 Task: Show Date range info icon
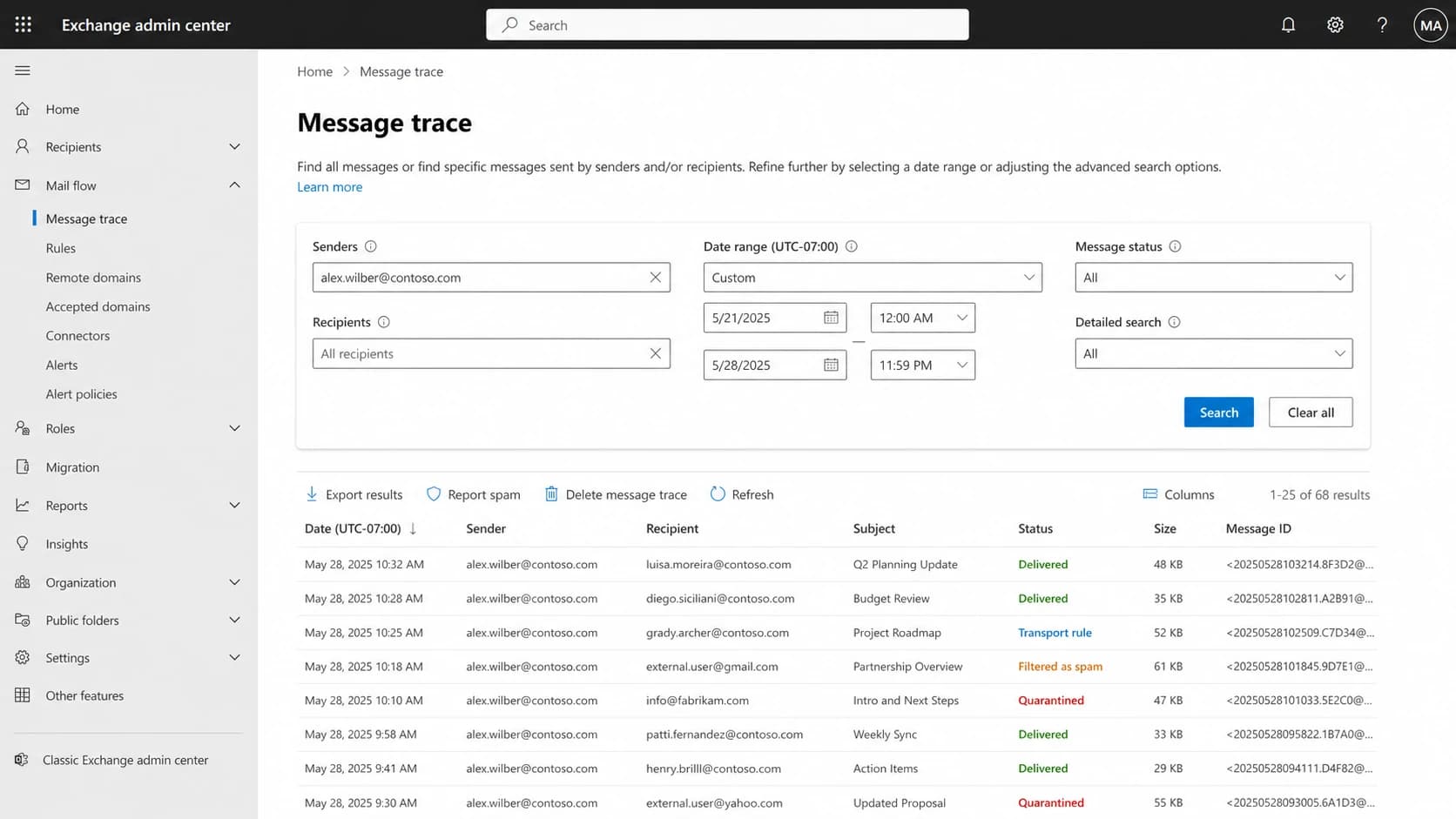pyautogui.click(x=852, y=246)
